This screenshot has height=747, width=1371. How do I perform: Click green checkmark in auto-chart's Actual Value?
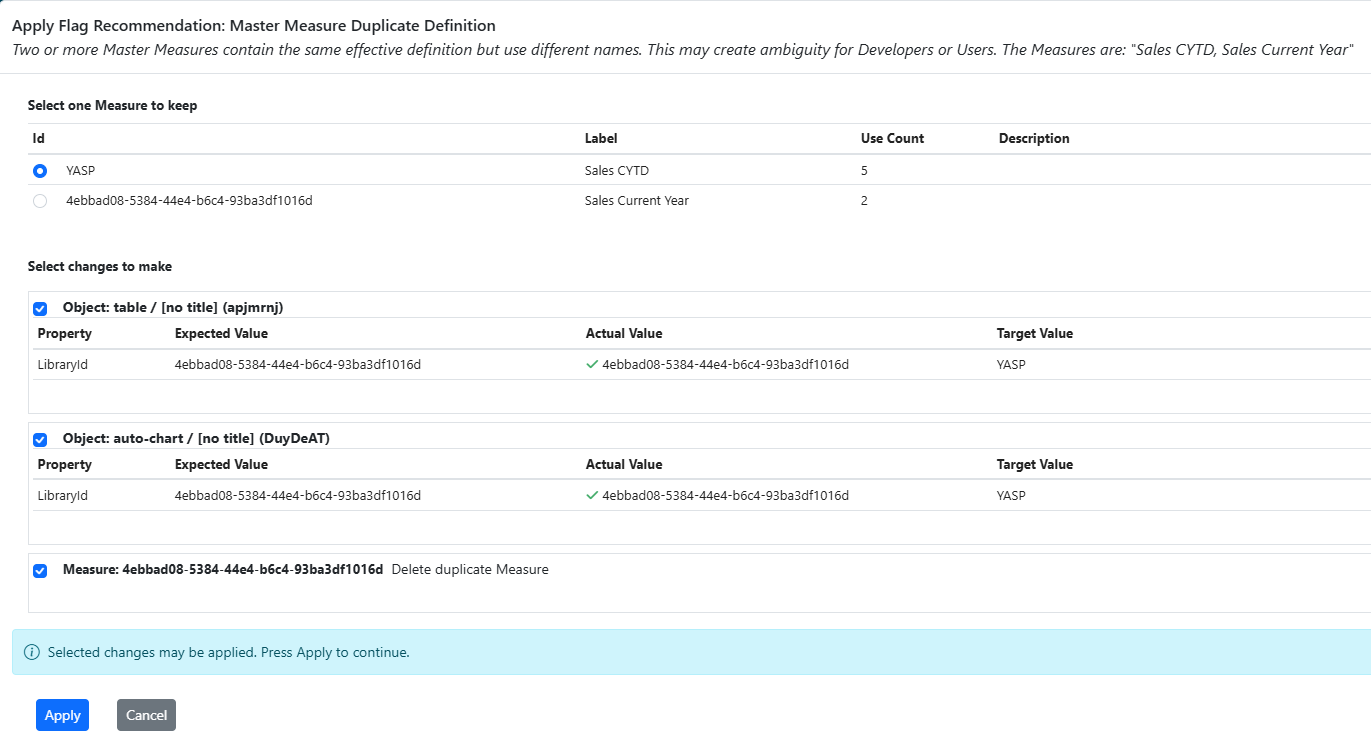click(592, 496)
